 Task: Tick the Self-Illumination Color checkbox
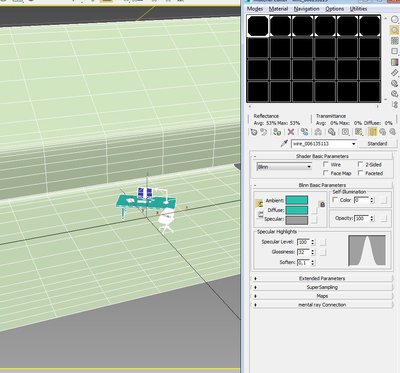335,200
